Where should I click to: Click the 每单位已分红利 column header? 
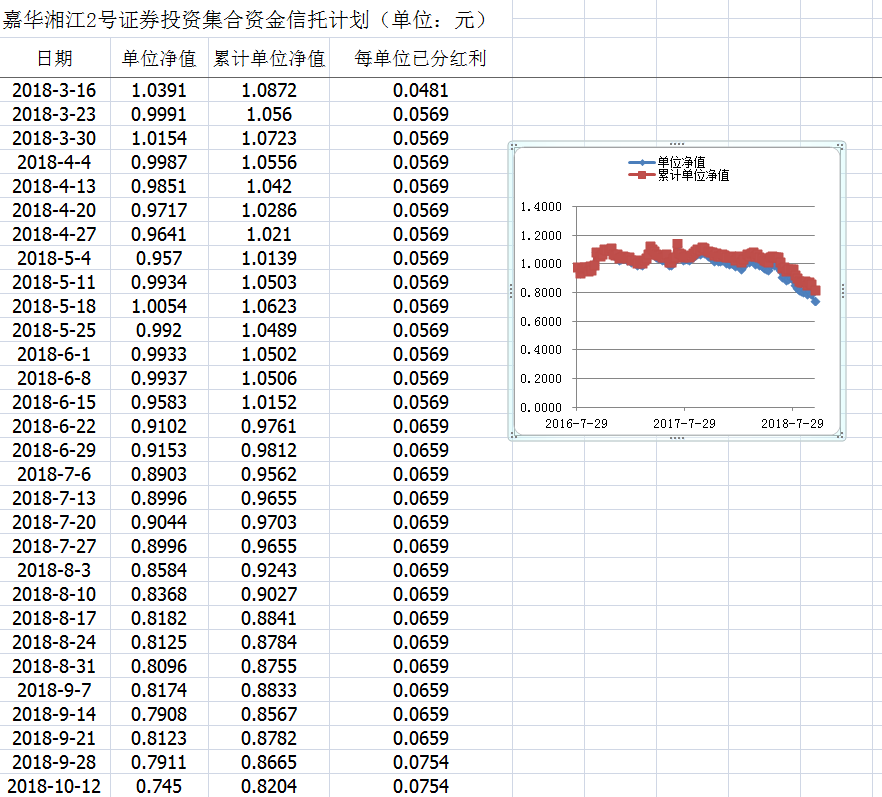pos(421,58)
